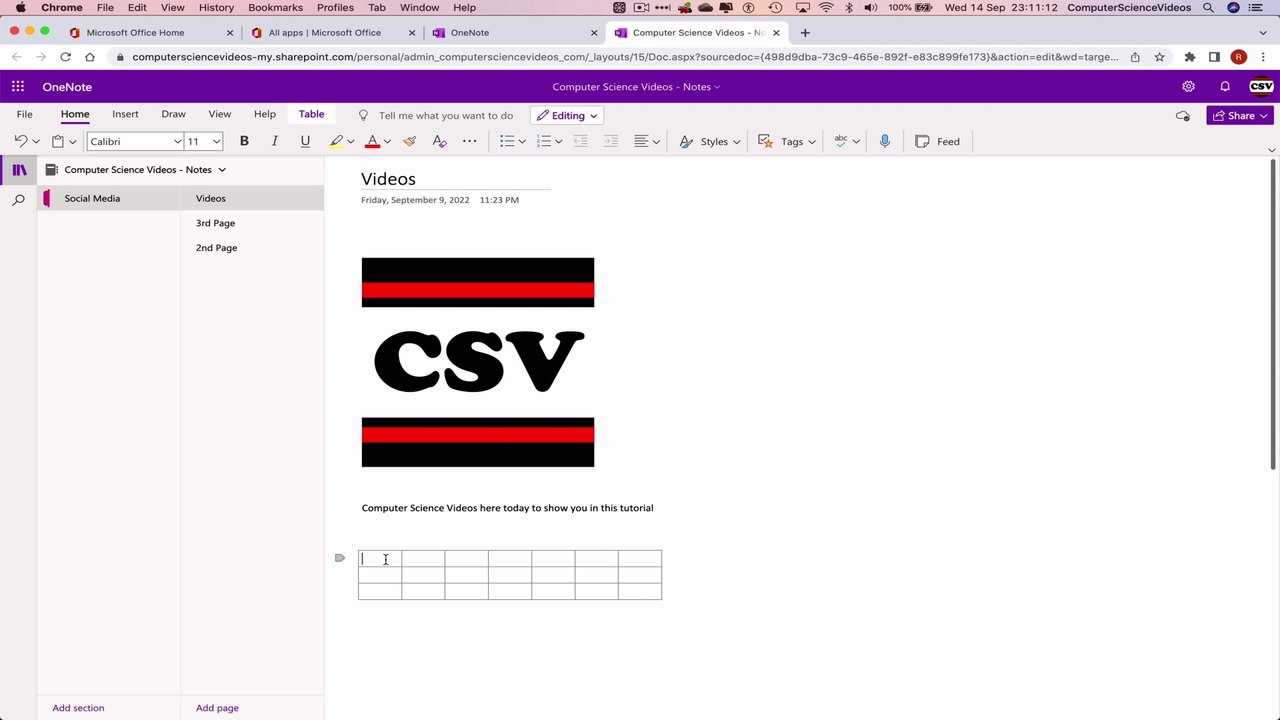1280x720 pixels.
Task: Switch to Microsoft Office Home browser tab
Action: click(x=150, y=32)
